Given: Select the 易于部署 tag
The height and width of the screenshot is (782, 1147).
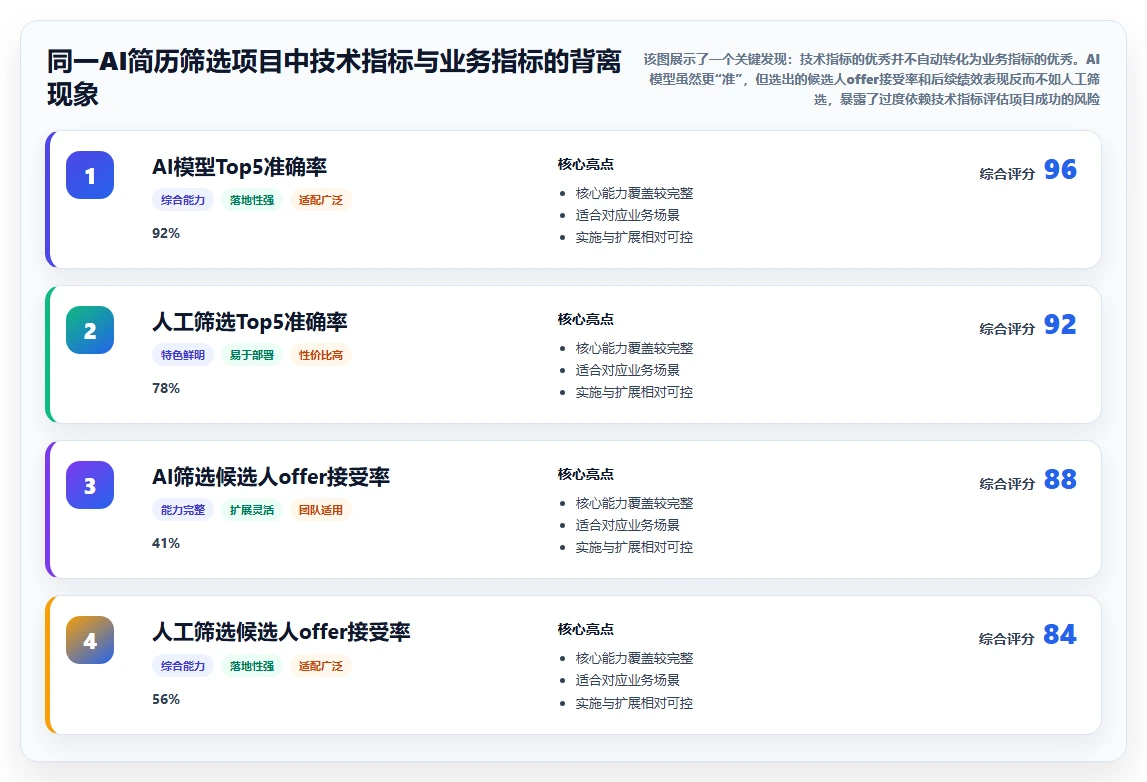Looking at the screenshot, I should click(x=252, y=356).
